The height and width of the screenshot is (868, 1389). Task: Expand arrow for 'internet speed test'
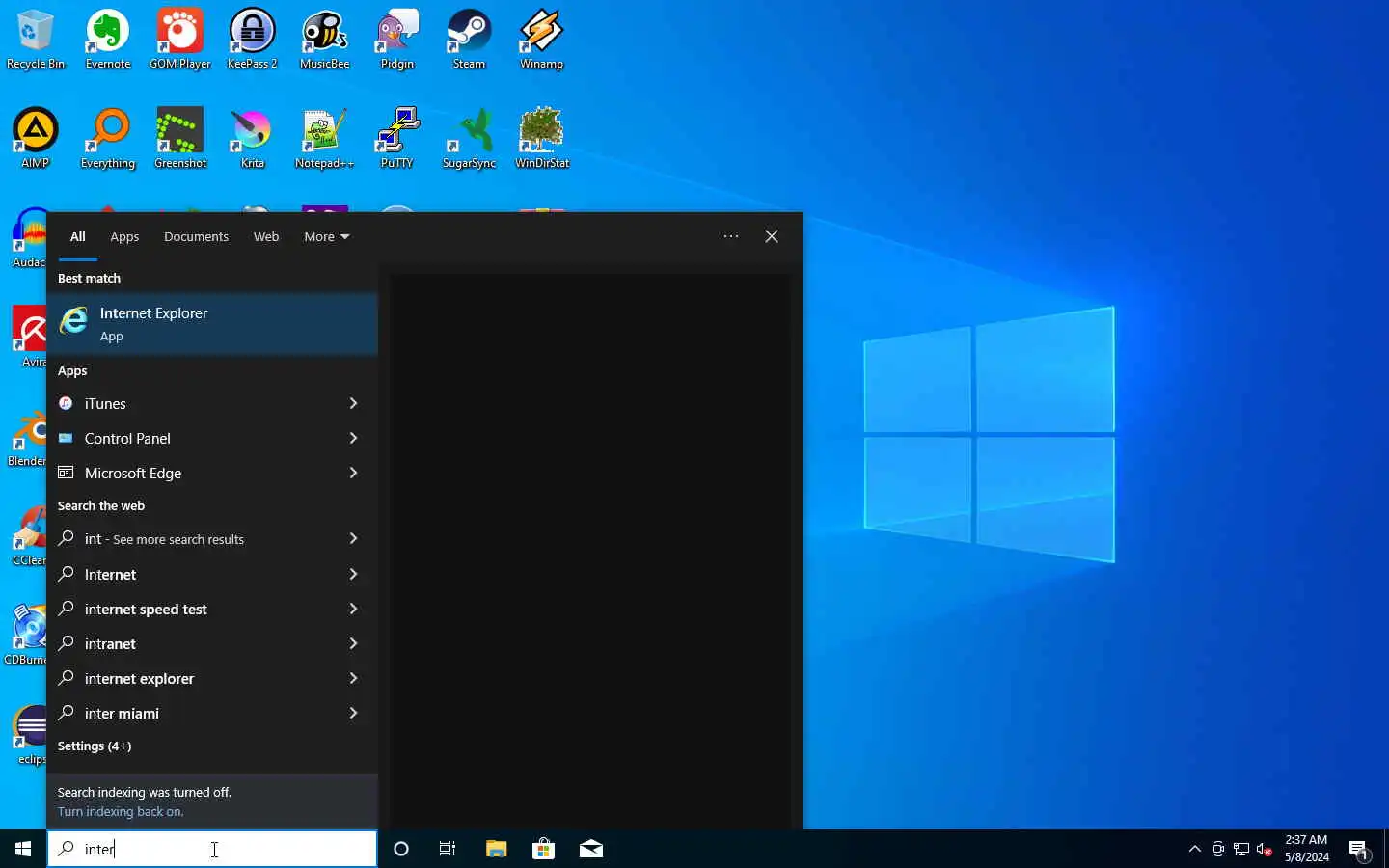click(x=353, y=609)
